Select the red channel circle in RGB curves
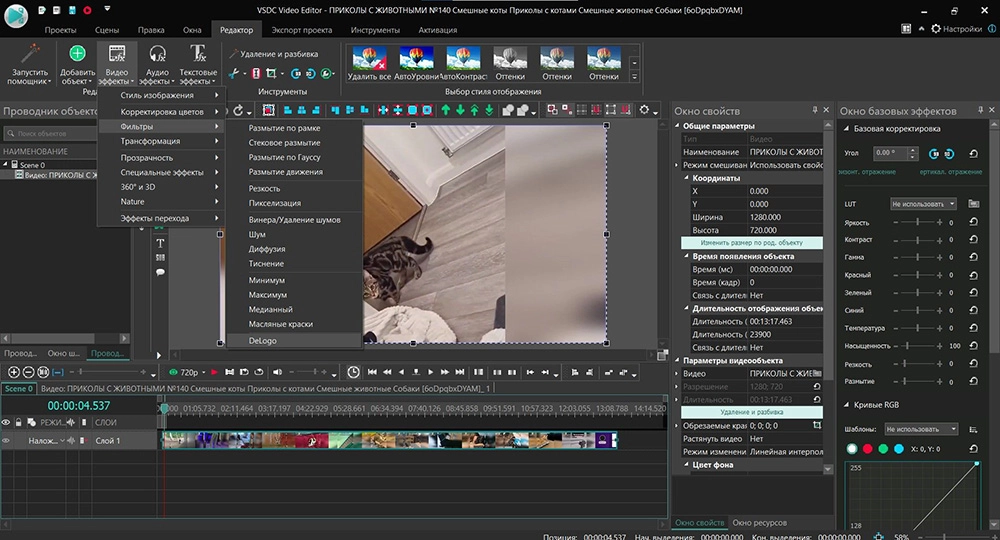 (866, 449)
